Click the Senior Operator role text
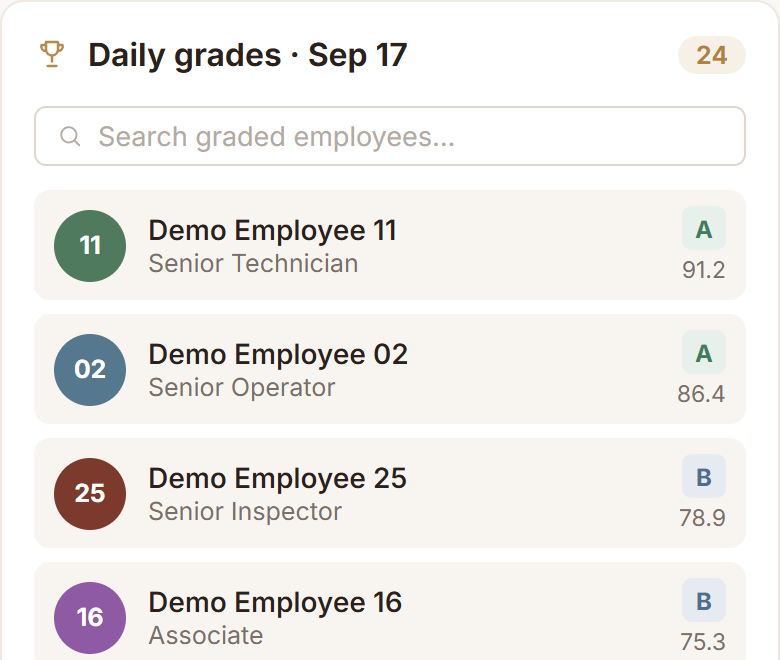 tap(242, 387)
